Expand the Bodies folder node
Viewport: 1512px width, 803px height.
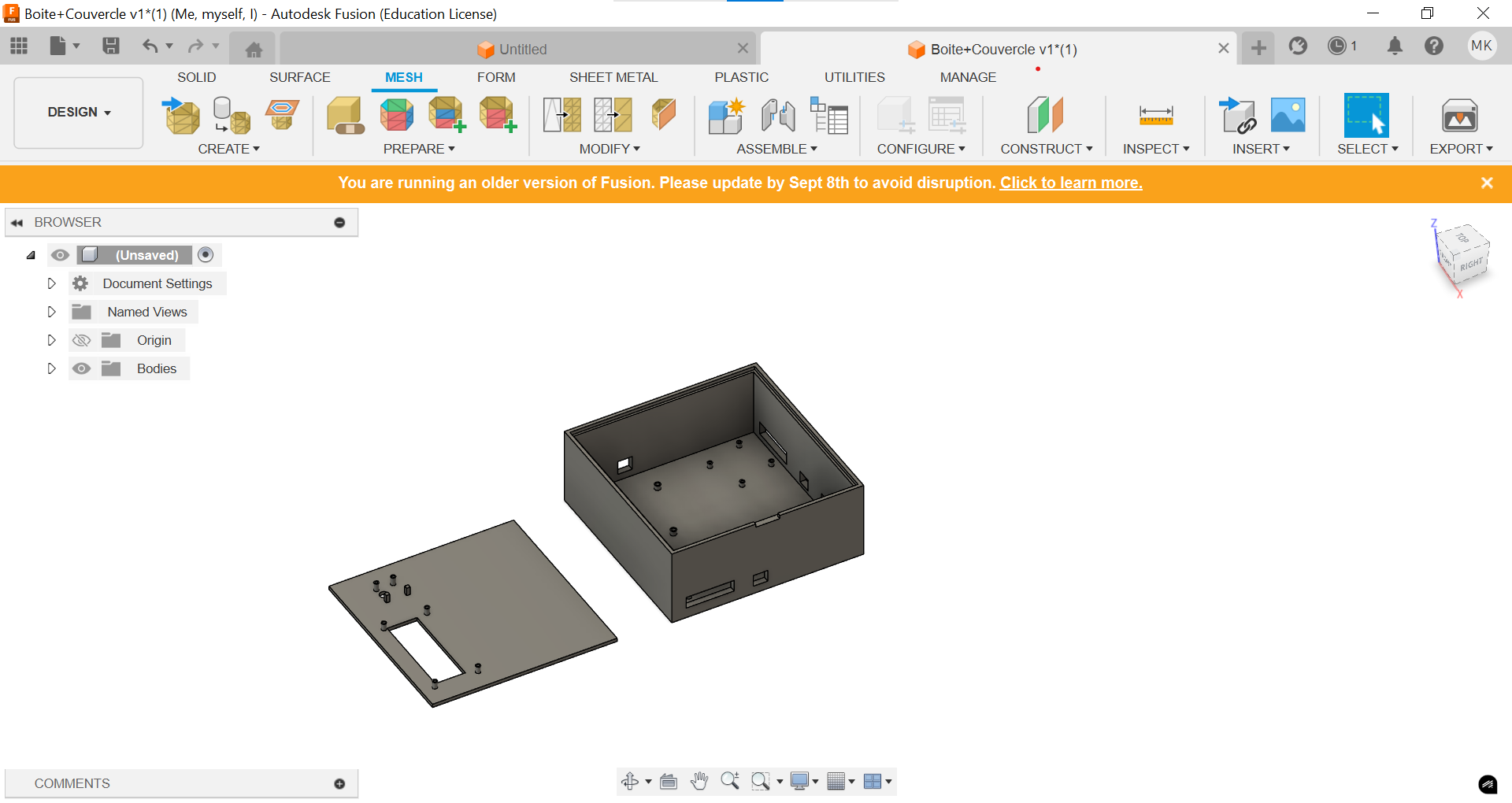(51, 368)
